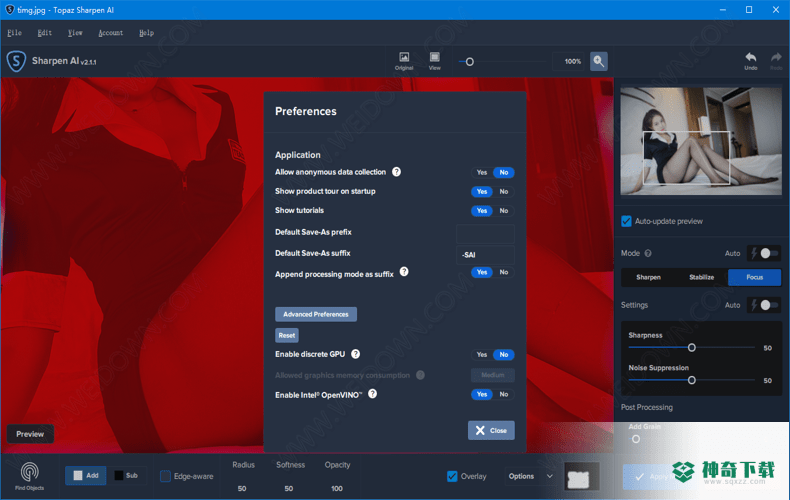Choose Yes for product tour on startup
This screenshot has width=790, height=500.
(x=482, y=192)
